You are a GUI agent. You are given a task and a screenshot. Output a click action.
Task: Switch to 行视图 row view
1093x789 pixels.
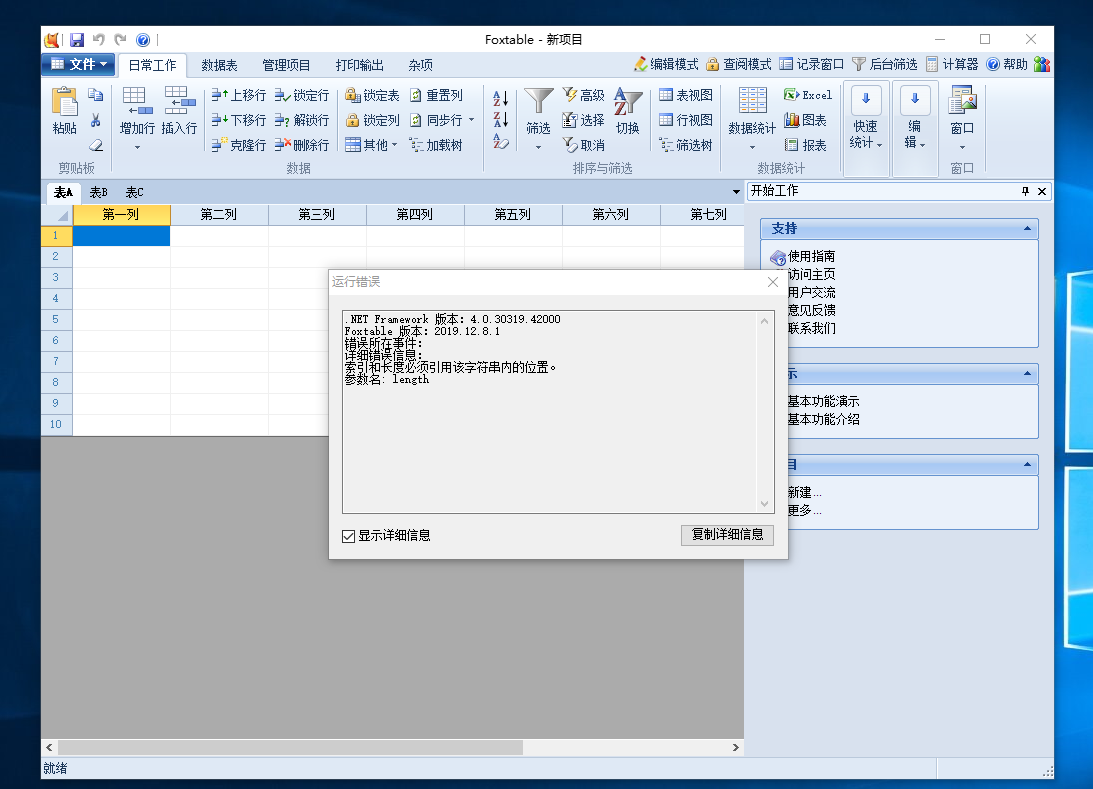[x=686, y=120]
